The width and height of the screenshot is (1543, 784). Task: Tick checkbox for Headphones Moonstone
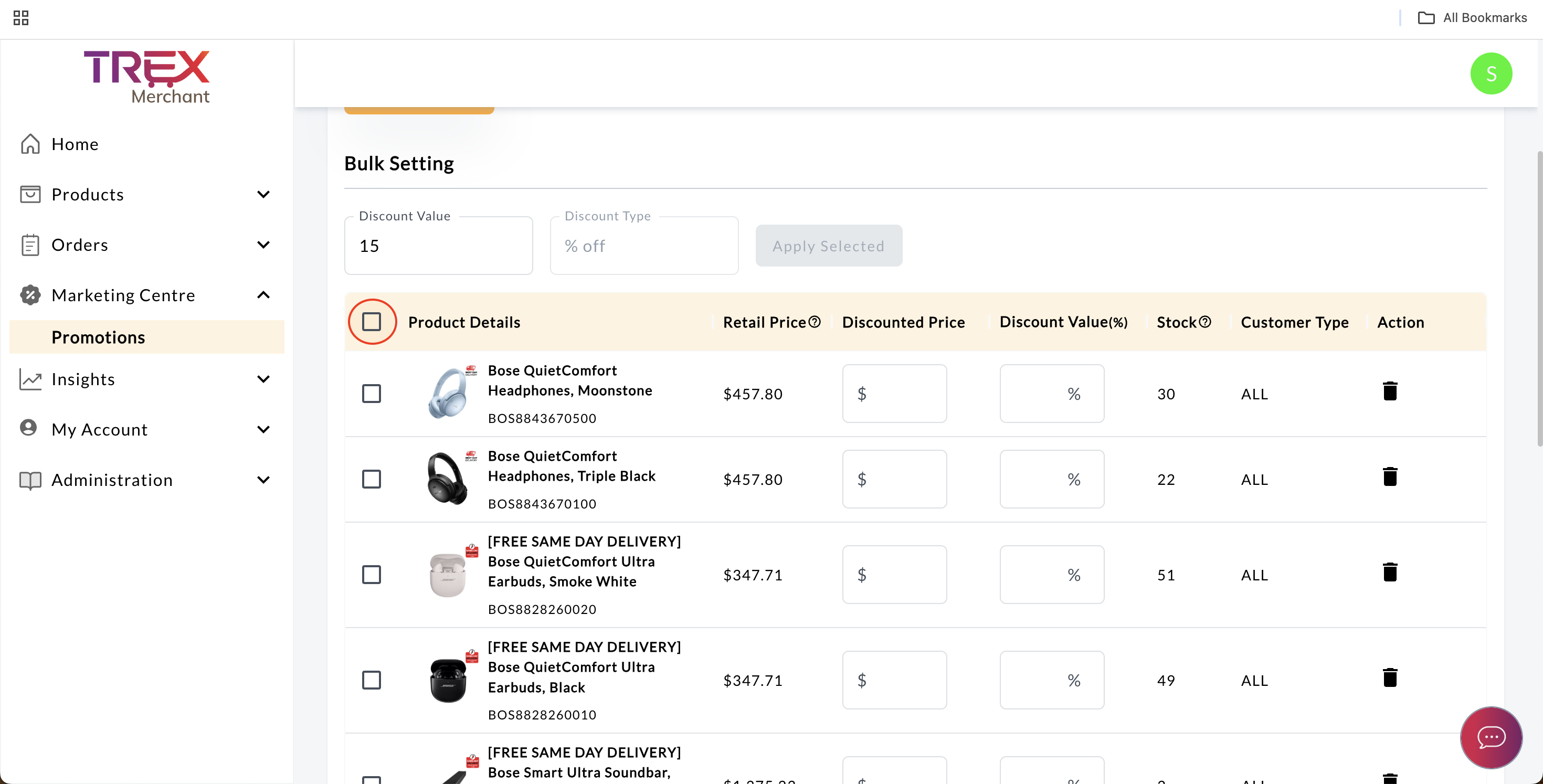pos(372,394)
